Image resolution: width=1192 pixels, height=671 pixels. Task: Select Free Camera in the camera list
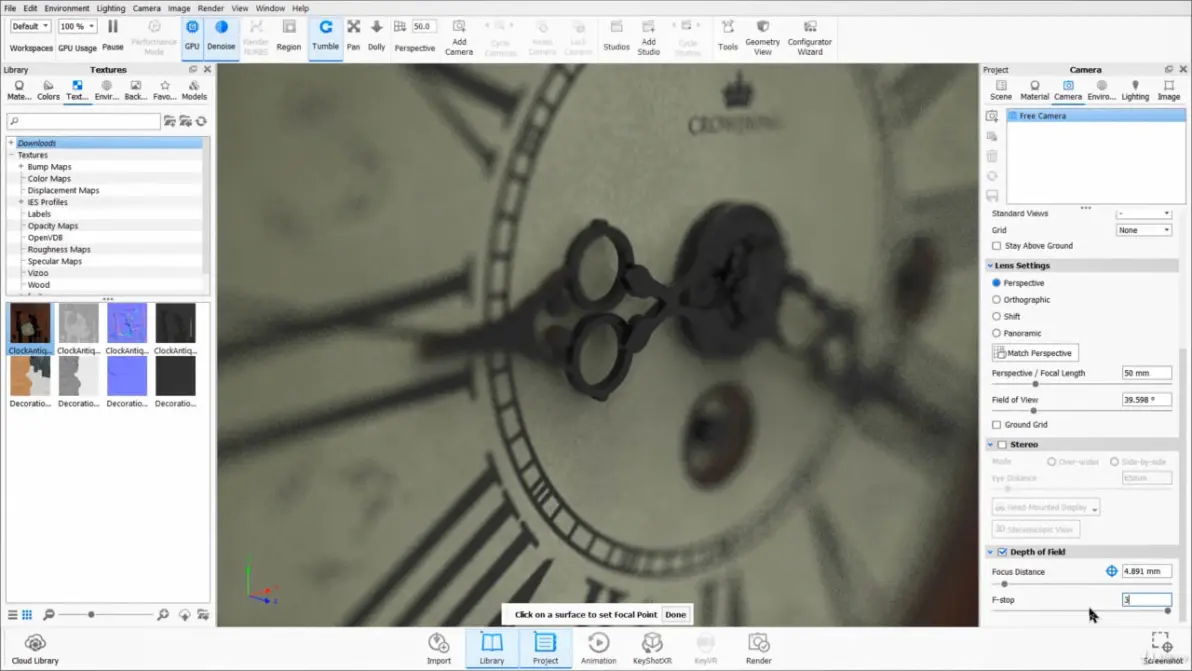pyautogui.click(x=1095, y=116)
